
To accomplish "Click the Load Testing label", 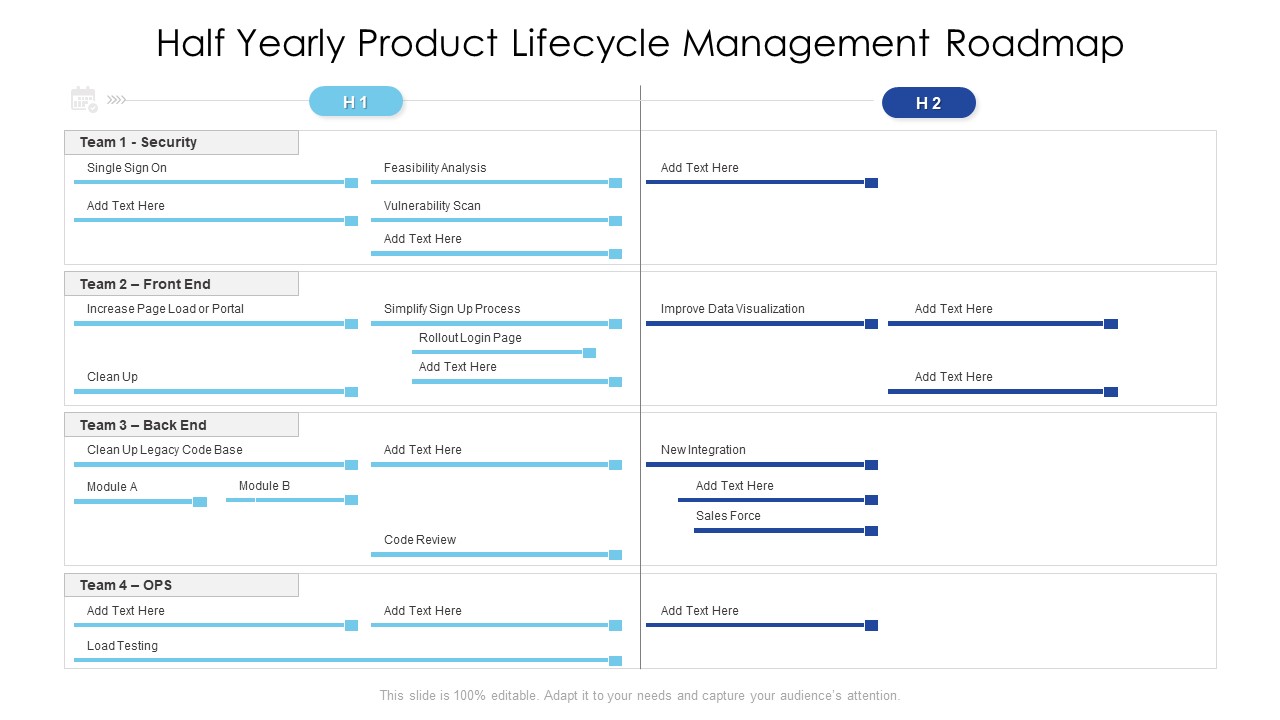I will coord(122,646).
